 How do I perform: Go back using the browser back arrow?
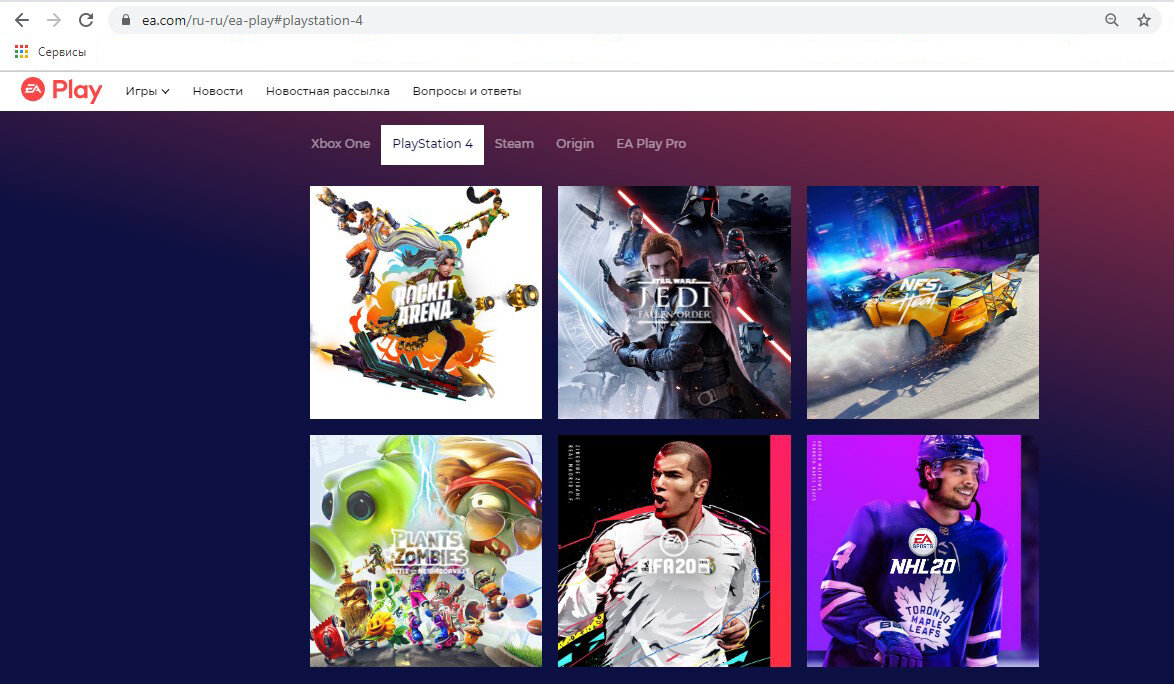pos(22,20)
